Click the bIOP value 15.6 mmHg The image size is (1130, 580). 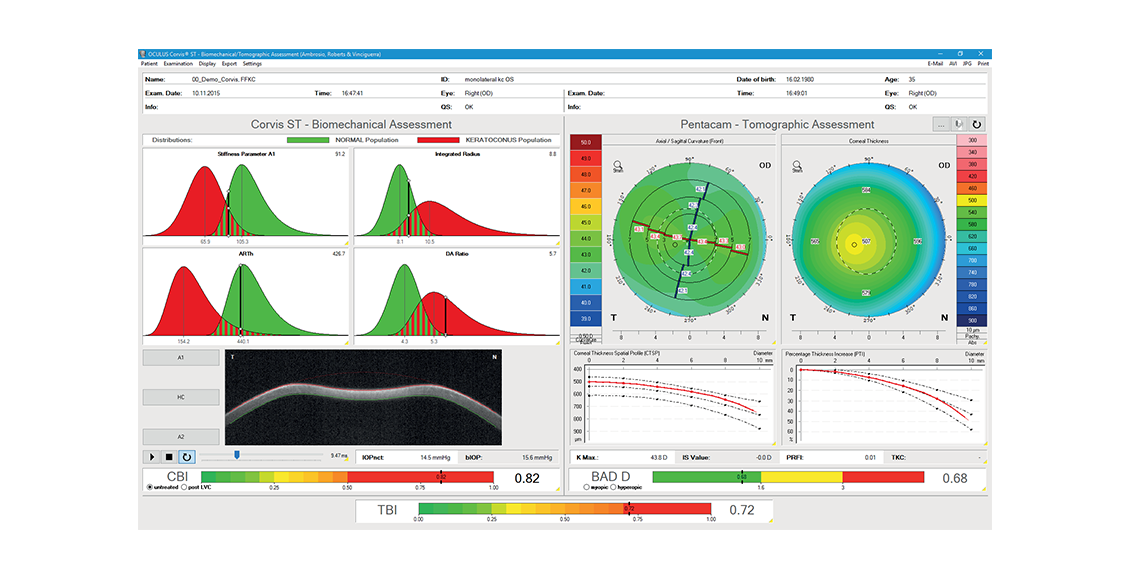[x=537, y=458]
